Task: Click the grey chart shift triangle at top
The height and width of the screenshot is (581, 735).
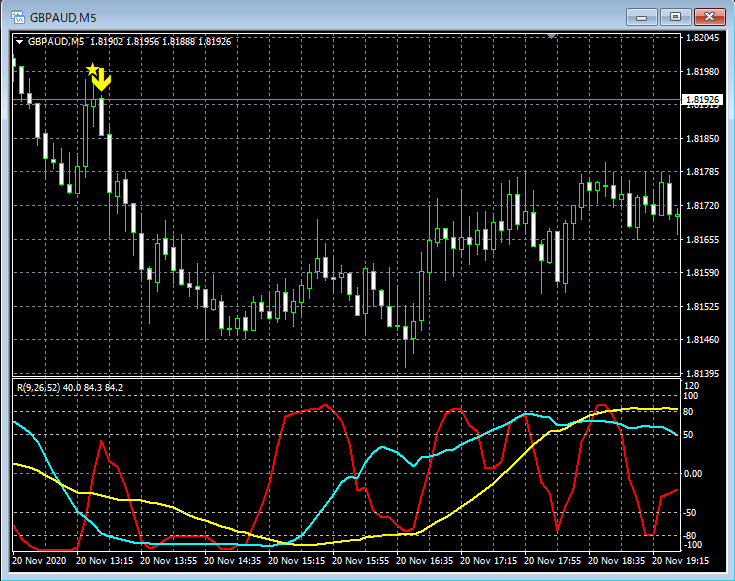Action: coord(550,36)
